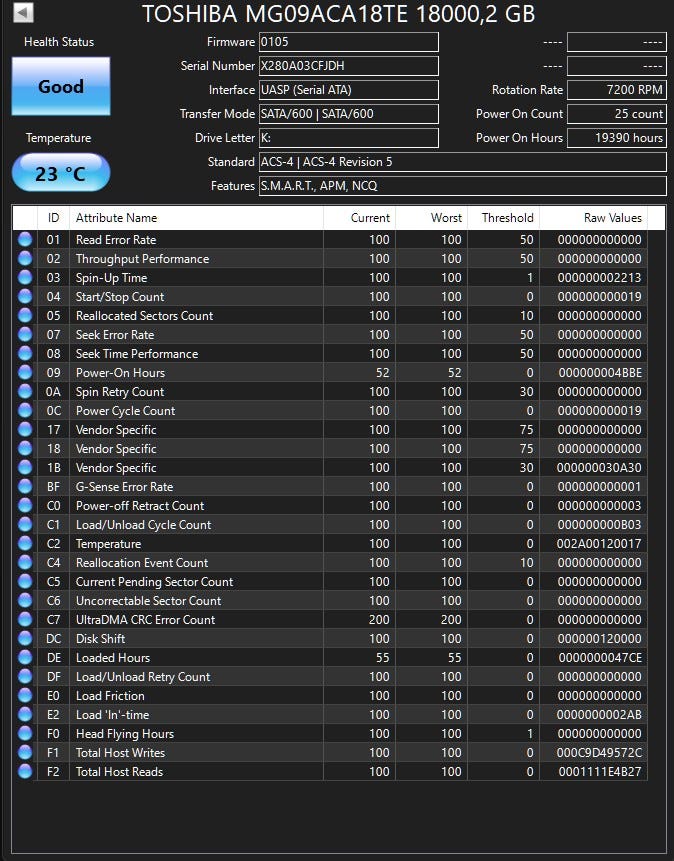Click the Rotation Rate field 7200 RPM

pyautogui.click(x=616, y=90)
